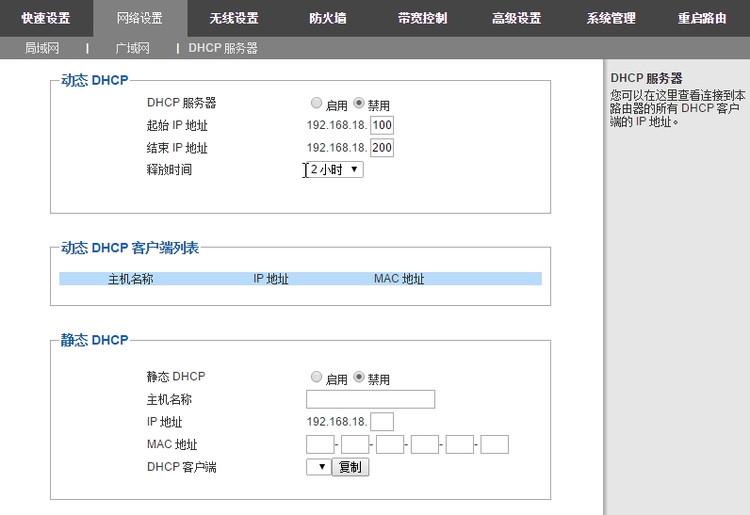Click the sixth MAC 地址 octet field
This screenshot has width=750, height=515.
(495, 444)
